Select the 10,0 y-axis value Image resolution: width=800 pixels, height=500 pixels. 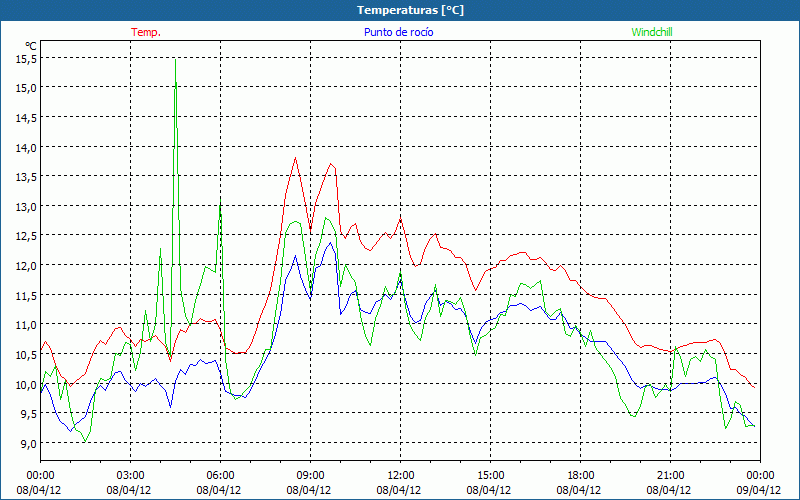27,385
